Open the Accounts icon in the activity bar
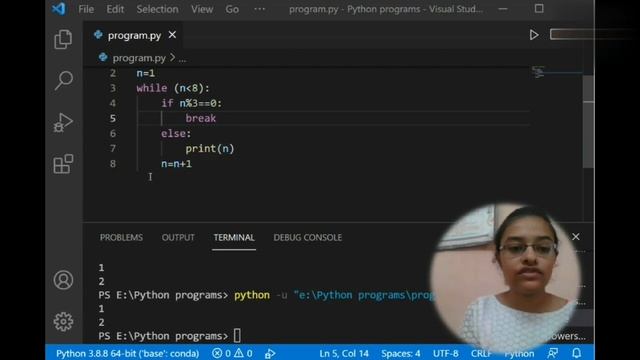The image size is (640, 360). point(63,280)
